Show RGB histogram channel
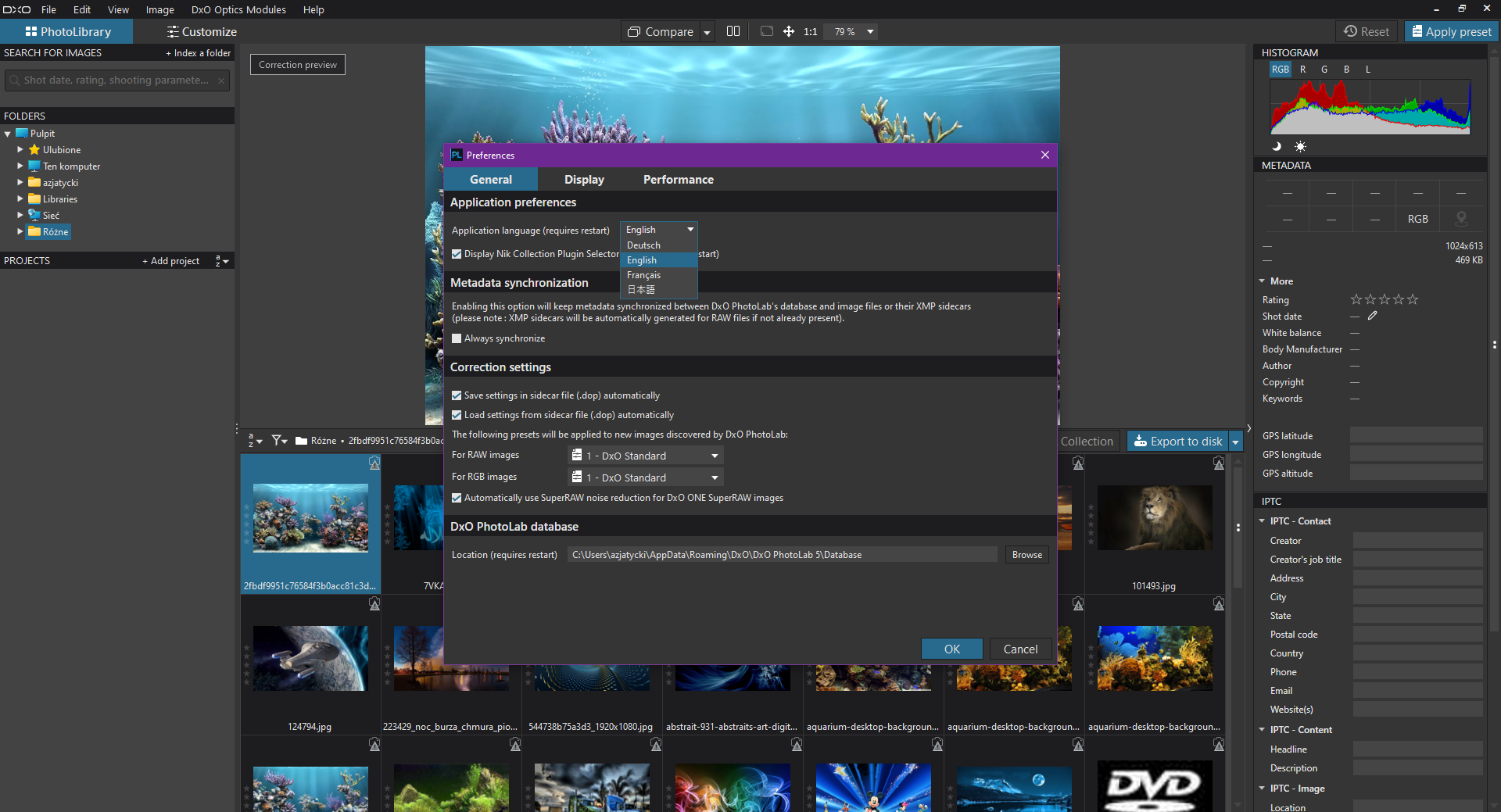 pyautogui.click(x=1281, y=70)
